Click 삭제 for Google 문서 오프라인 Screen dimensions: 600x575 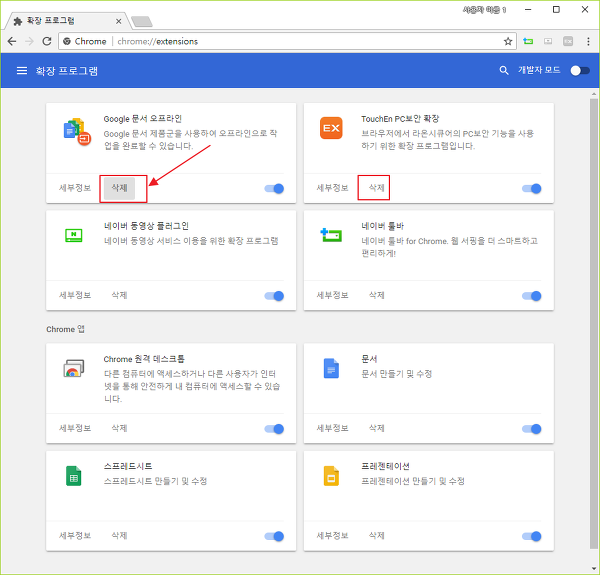119,188
